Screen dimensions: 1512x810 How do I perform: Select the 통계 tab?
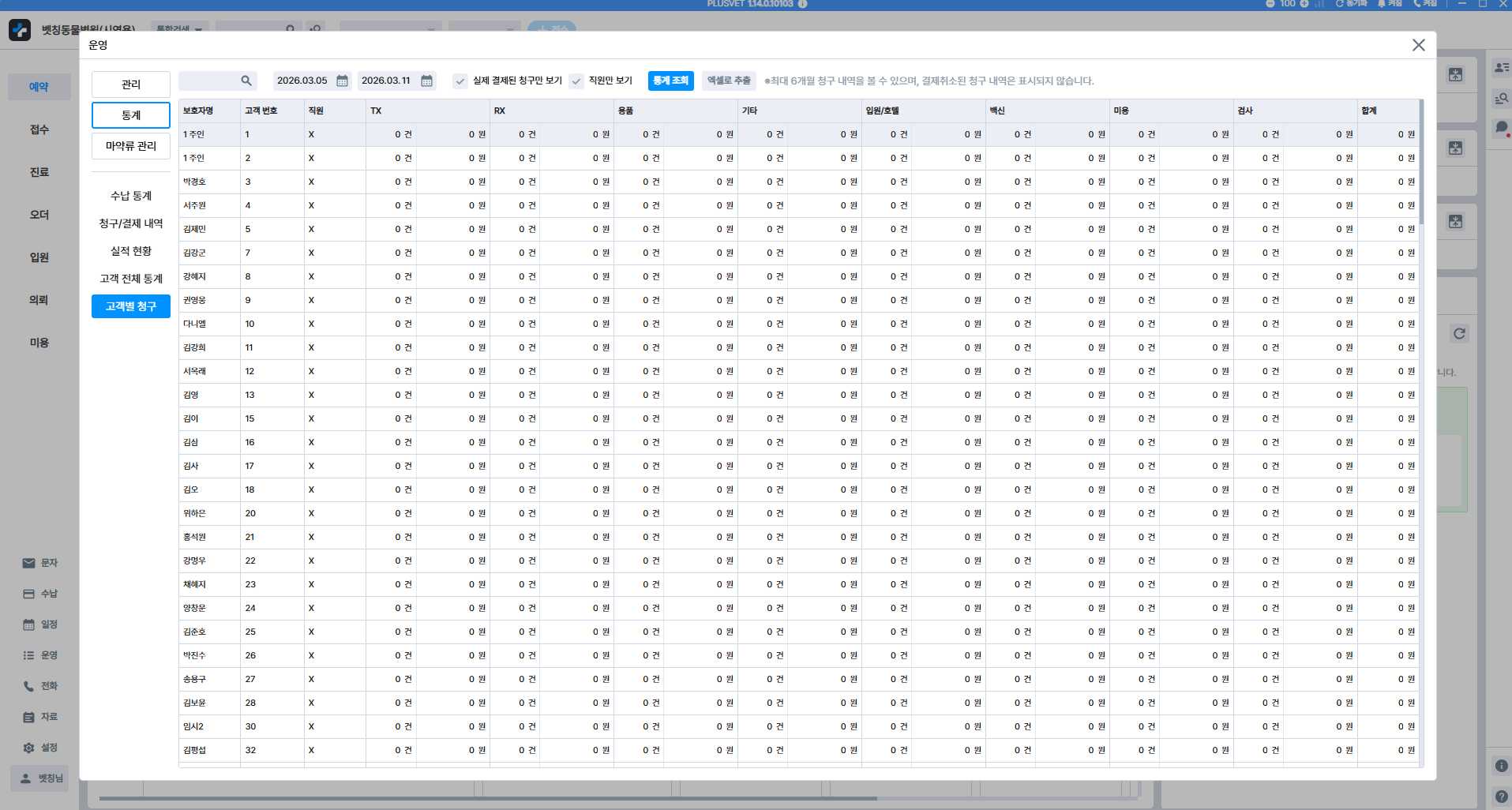[x=131, y=115]
